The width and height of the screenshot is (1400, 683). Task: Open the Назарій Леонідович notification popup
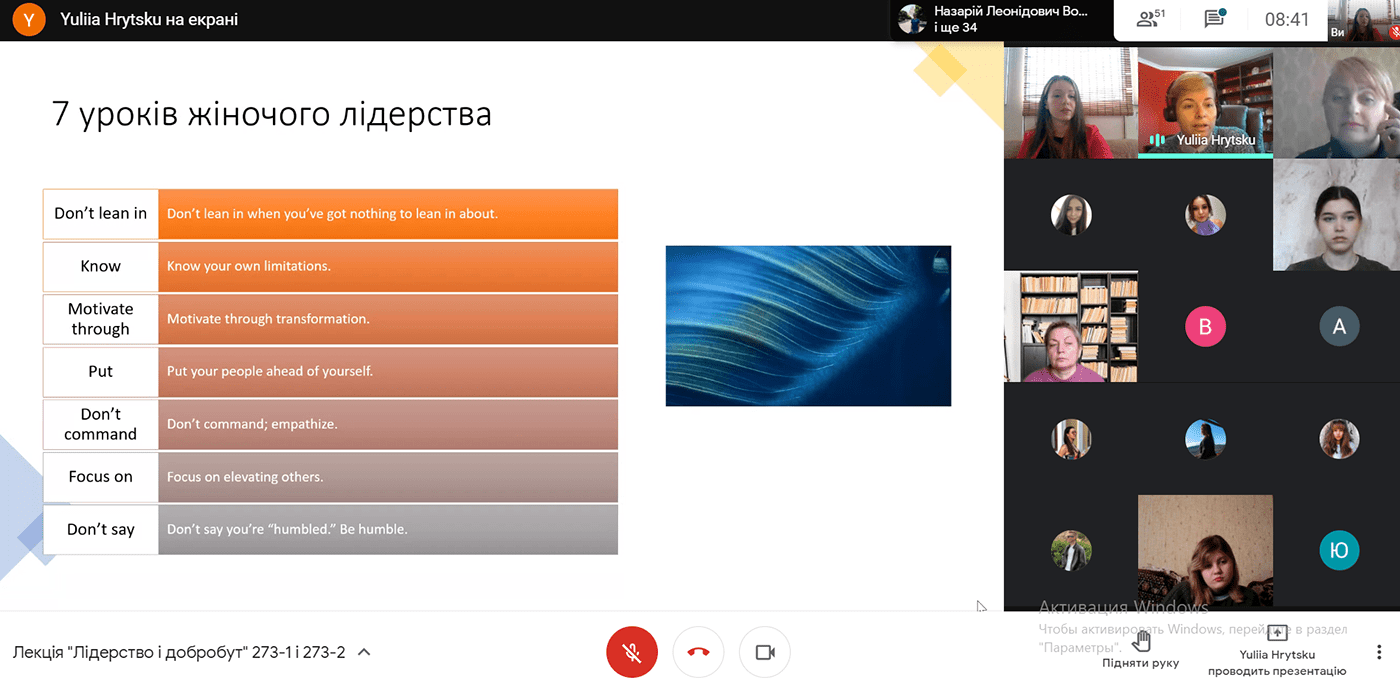pos(1001,19)
